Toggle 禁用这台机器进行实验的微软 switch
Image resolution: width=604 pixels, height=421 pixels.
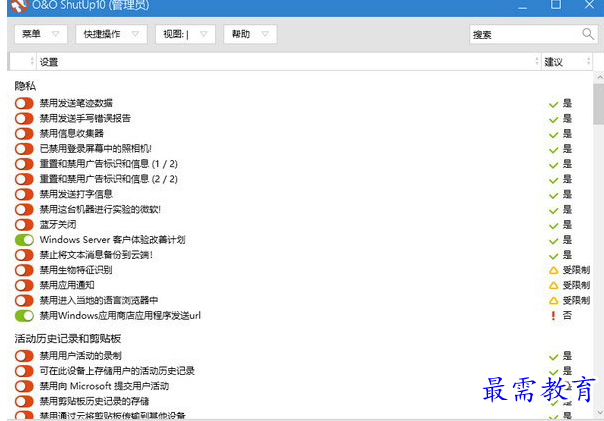pos(24,210)
